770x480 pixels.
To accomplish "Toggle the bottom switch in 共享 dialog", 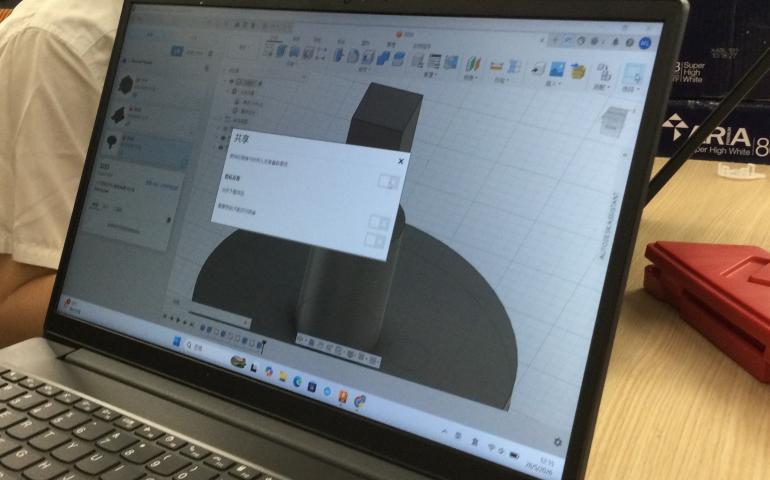I will [x=374, y=240].
